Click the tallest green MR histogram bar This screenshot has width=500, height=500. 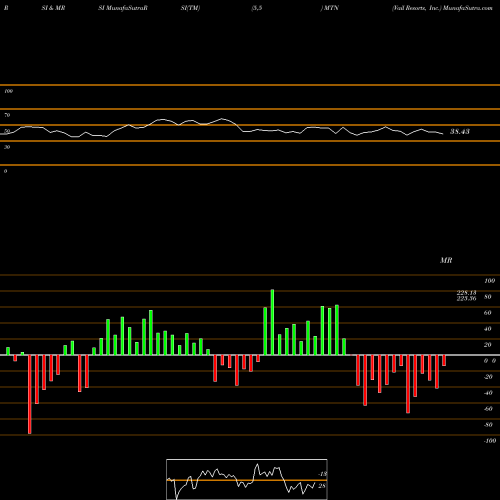272,322
